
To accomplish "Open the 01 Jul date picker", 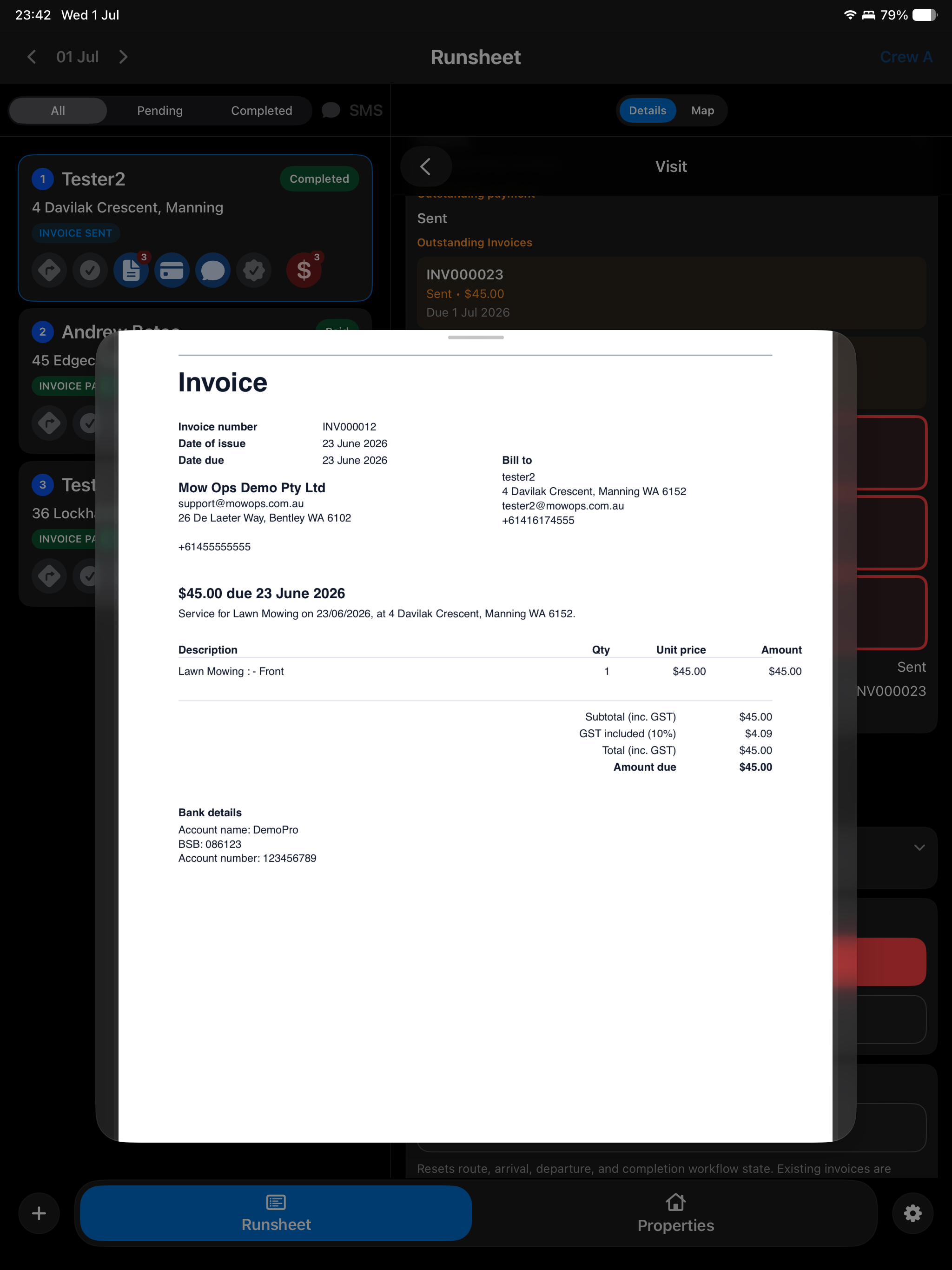I will tap(78, 57).
